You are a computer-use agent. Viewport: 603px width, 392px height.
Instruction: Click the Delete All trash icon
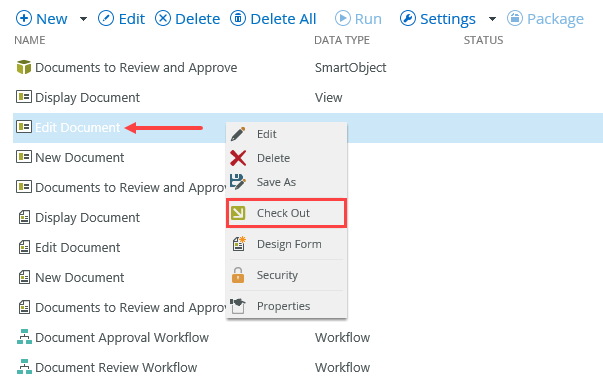(x=238, y=18)
